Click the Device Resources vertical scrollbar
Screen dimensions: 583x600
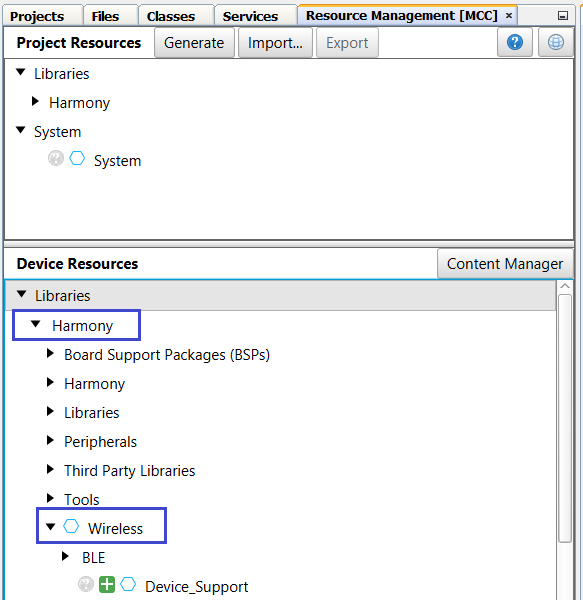(x=565, y=418)
